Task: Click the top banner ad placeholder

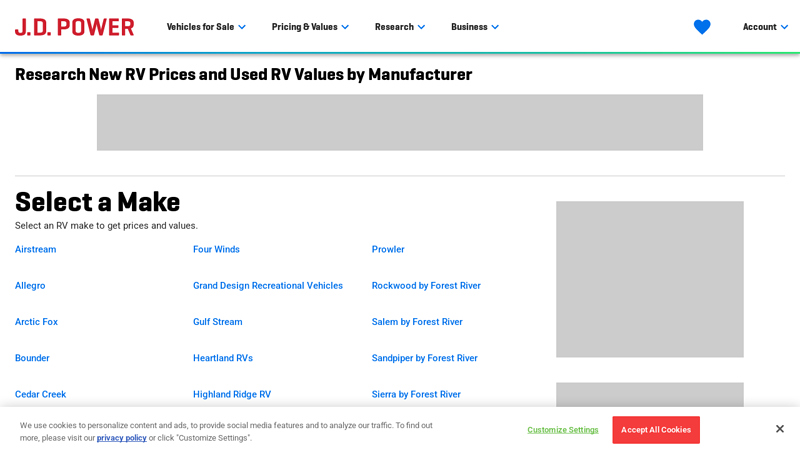Action: coord(400,122)
